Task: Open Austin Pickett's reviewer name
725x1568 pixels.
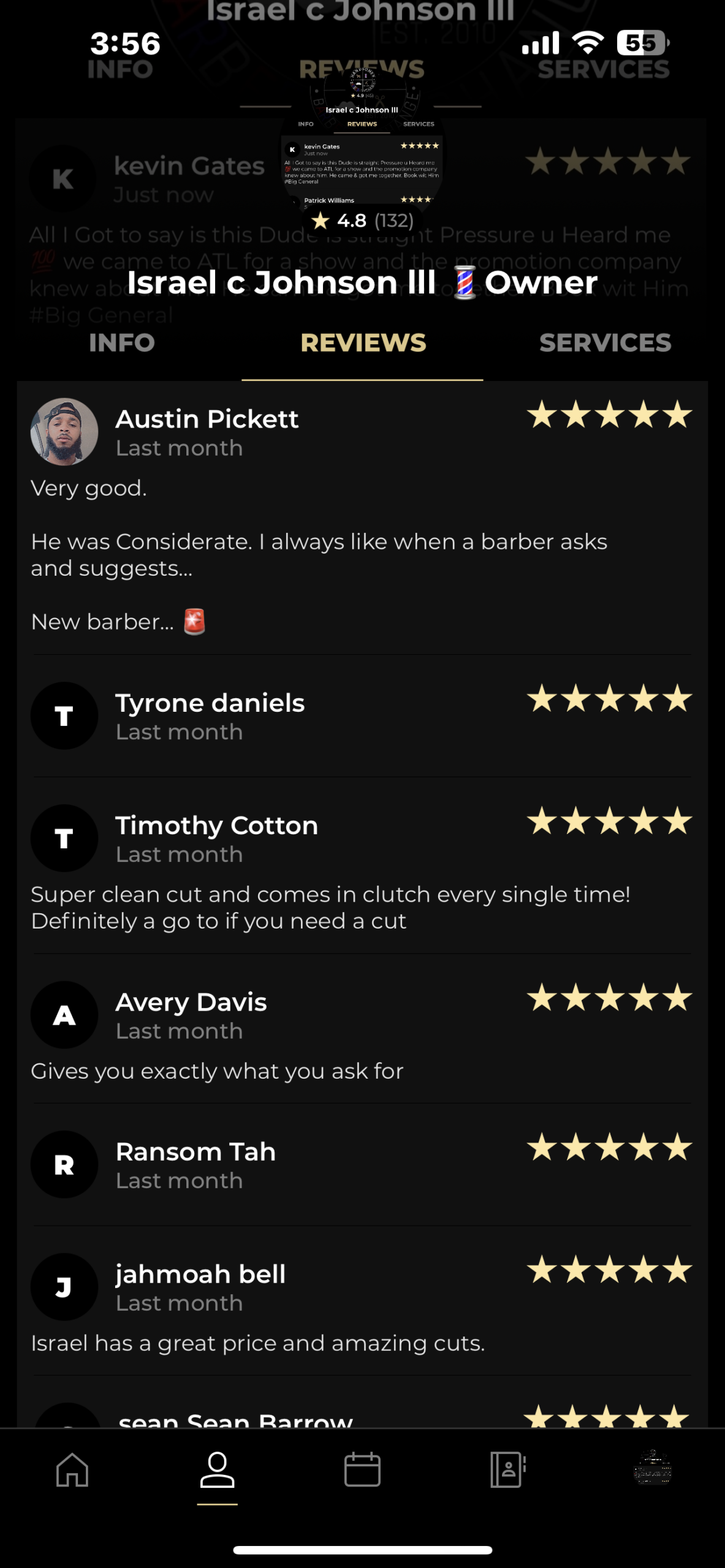Action: coord(207,420)
